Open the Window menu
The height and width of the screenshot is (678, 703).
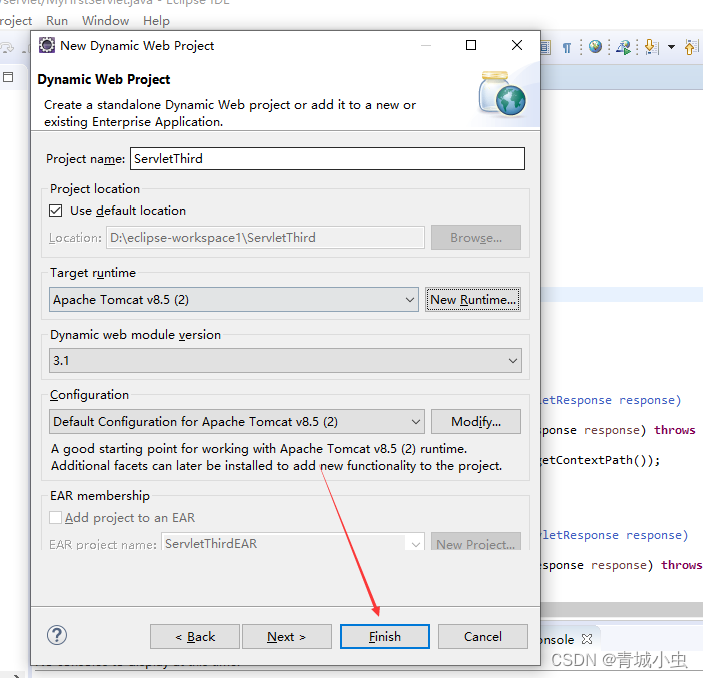[105, 21]
